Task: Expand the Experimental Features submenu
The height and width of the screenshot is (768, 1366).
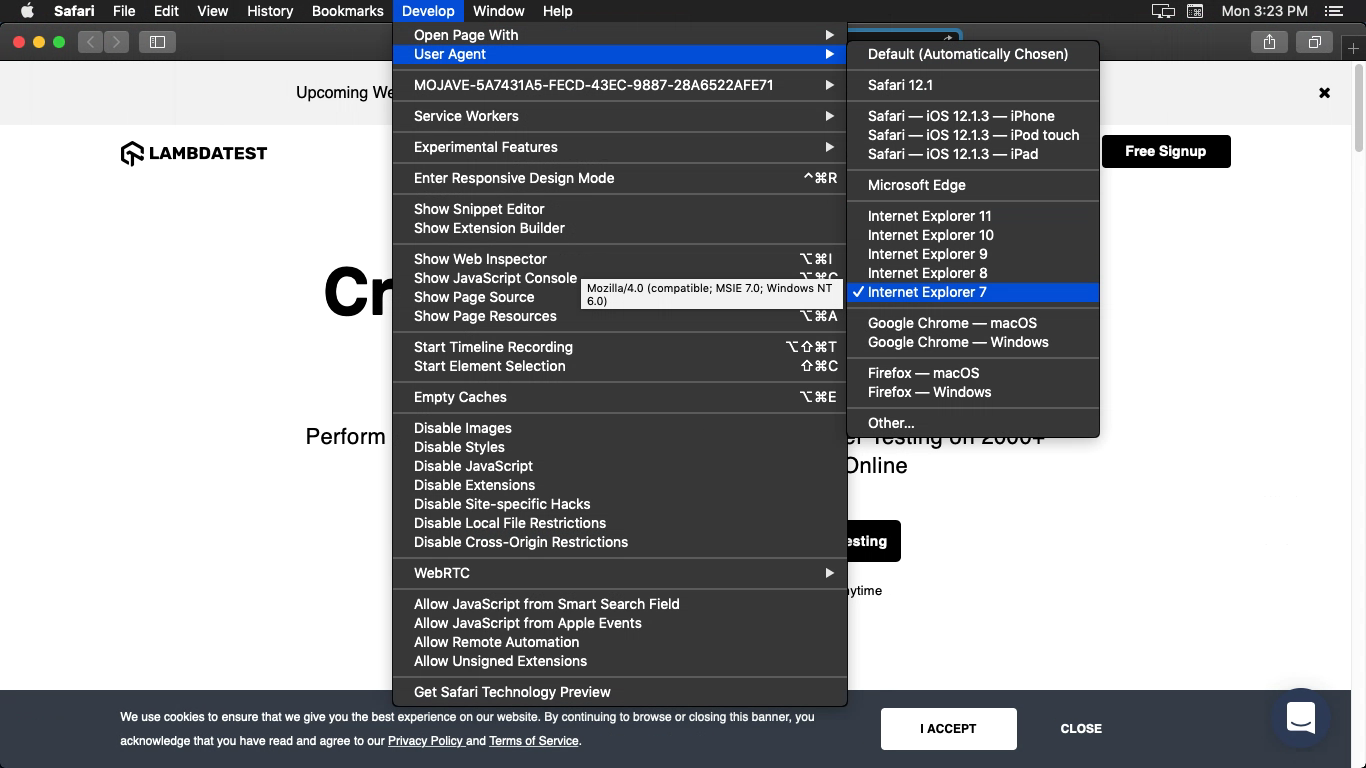Action: pyautogui.click(x=620, y=147)
